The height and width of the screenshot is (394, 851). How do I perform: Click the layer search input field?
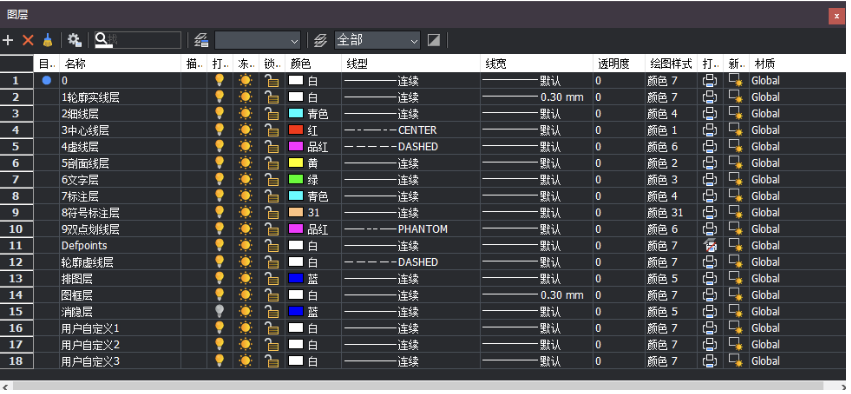coord(137,40)
